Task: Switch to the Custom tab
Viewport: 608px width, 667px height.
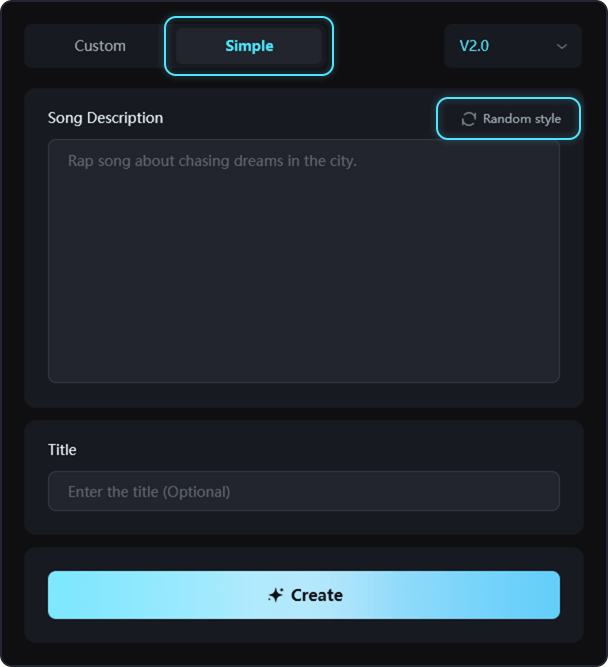Action: (100, 46)
